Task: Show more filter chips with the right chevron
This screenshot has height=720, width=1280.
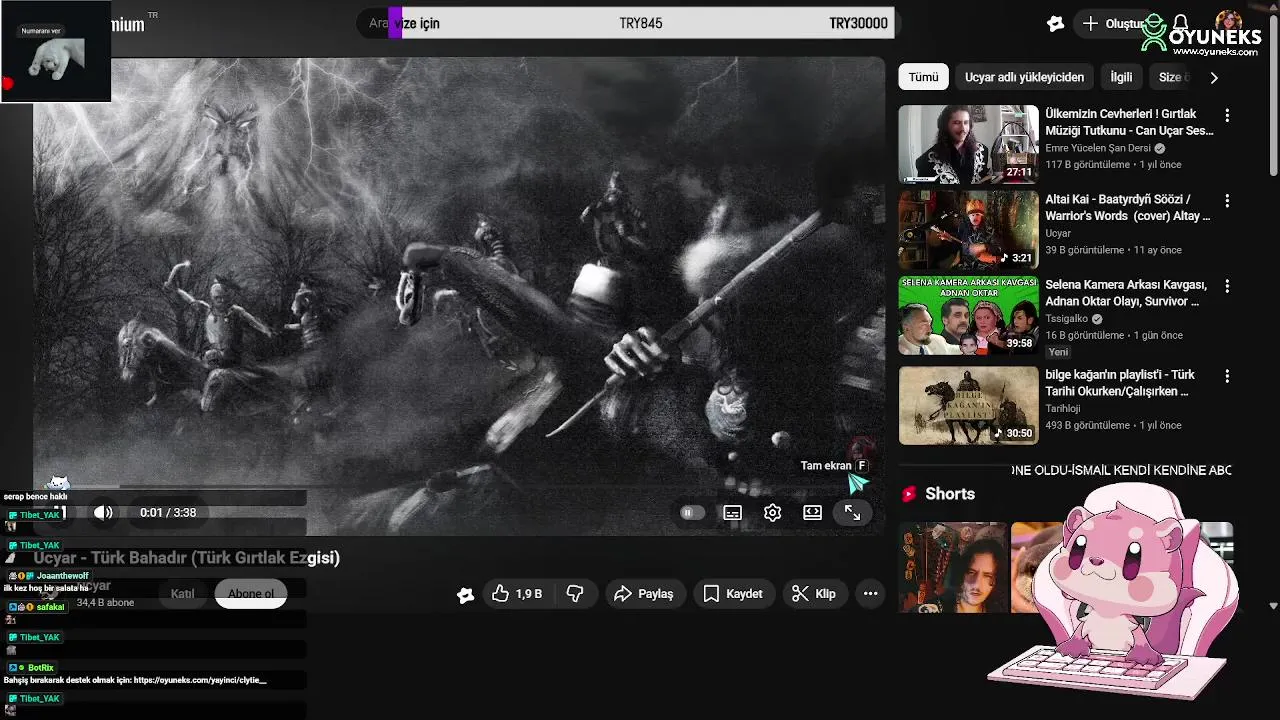Action: [1214, 77]
